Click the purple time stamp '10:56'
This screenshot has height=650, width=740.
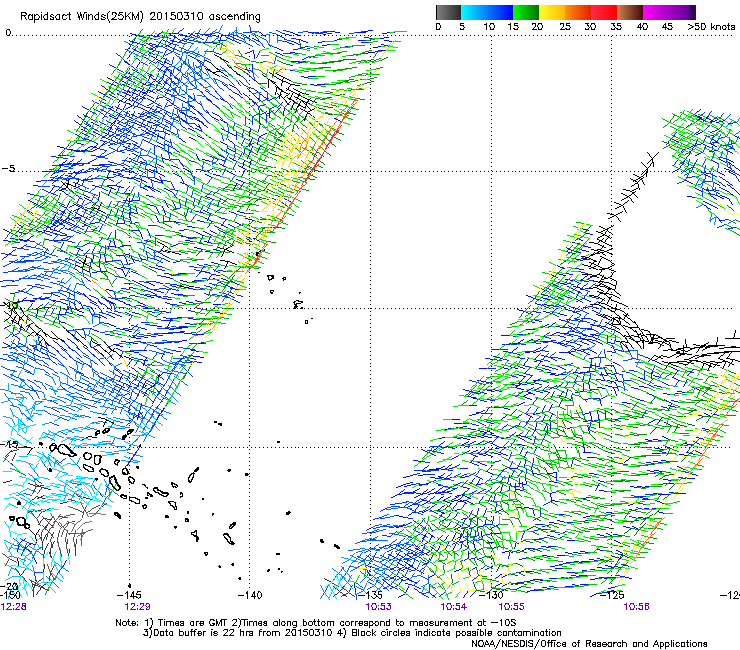(636, 607)
